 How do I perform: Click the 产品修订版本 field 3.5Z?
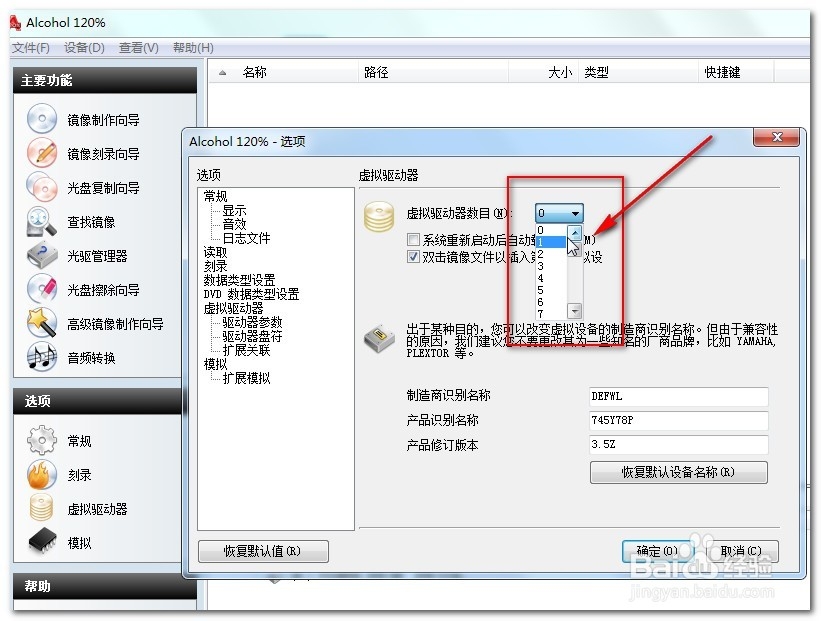coord(679,444)
